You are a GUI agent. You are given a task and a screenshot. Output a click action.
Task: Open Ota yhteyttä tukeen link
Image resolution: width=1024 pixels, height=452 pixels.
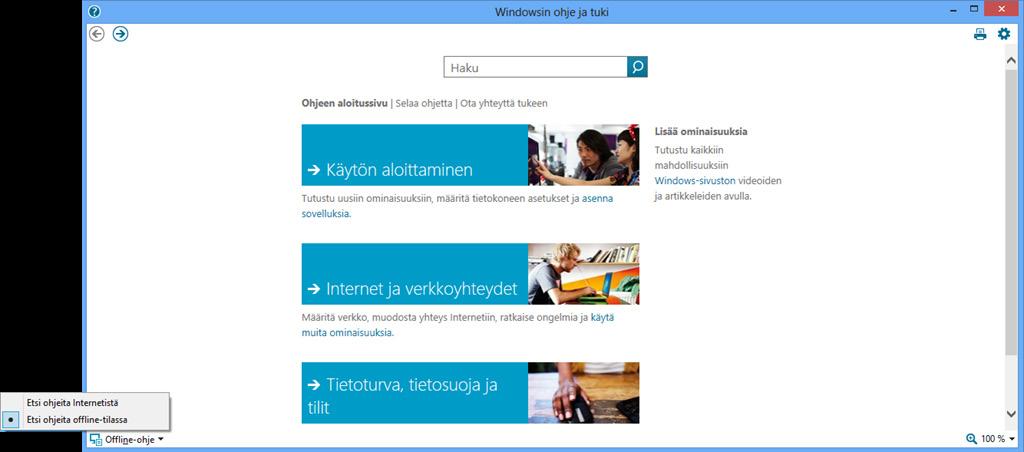(x=504, y=103)
